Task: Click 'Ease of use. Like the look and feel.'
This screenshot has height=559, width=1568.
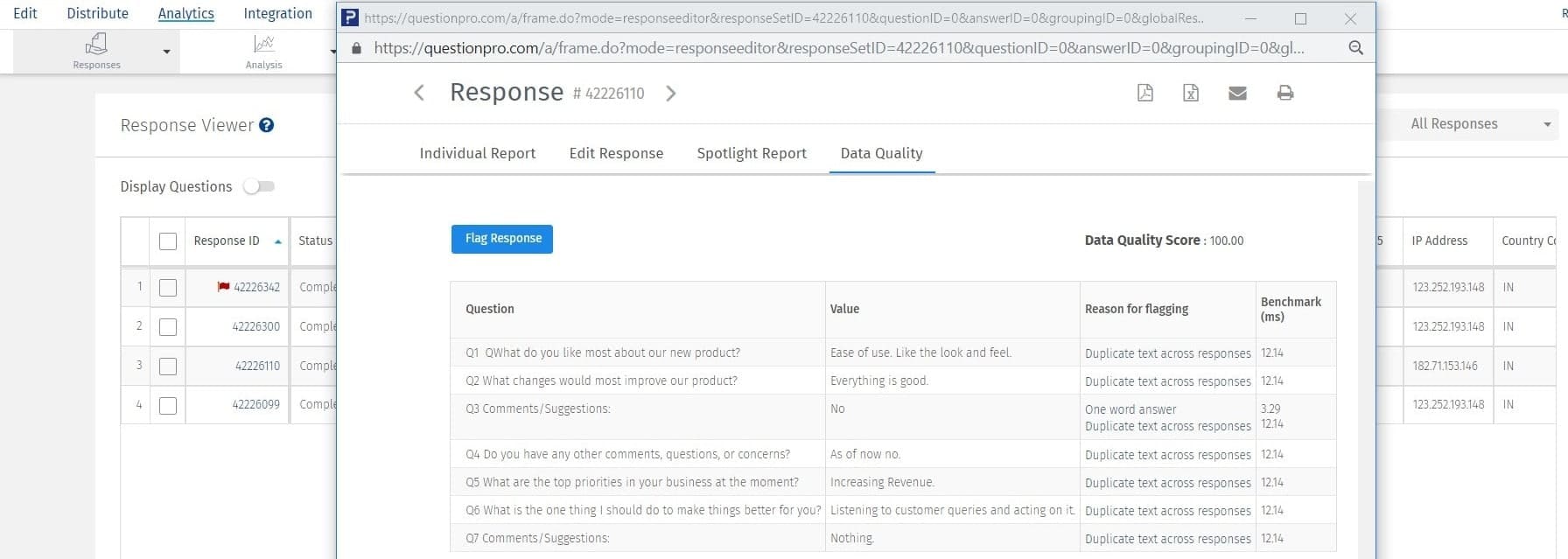Action: (x=920, y=353)
